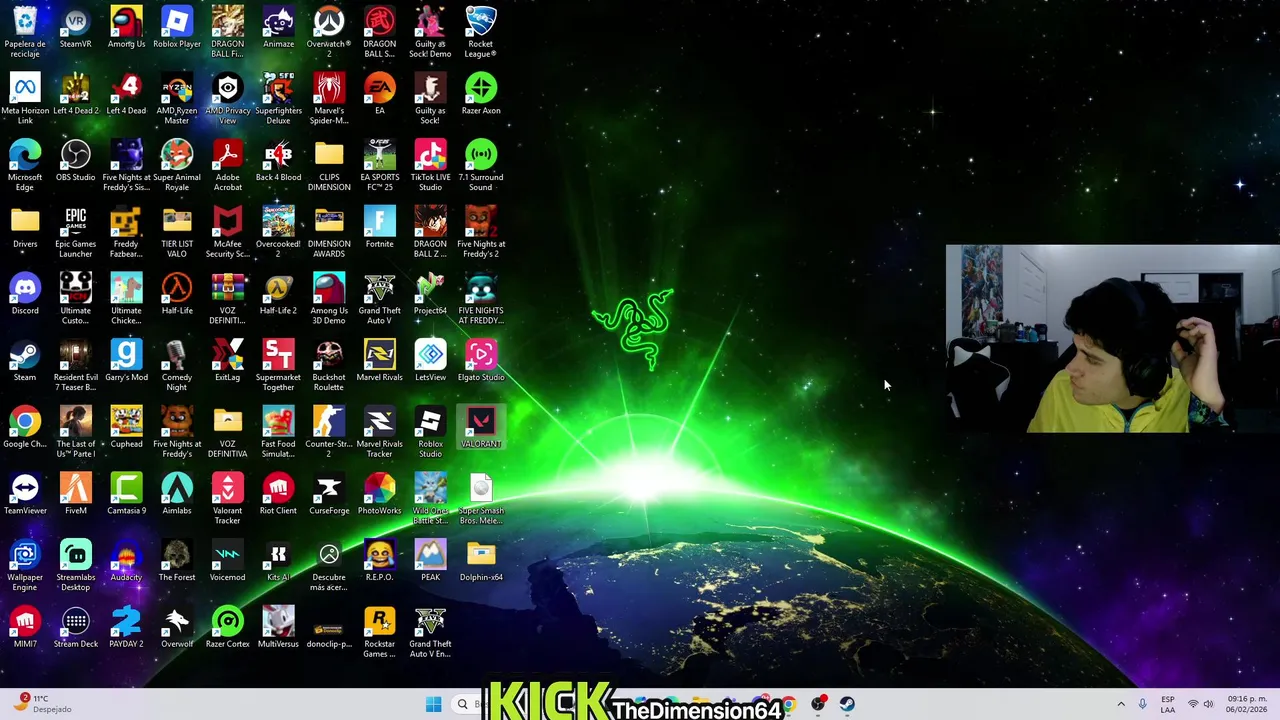Launch Steam from the desktop icon
1280x720 pixels.
(x=25, y=361)
